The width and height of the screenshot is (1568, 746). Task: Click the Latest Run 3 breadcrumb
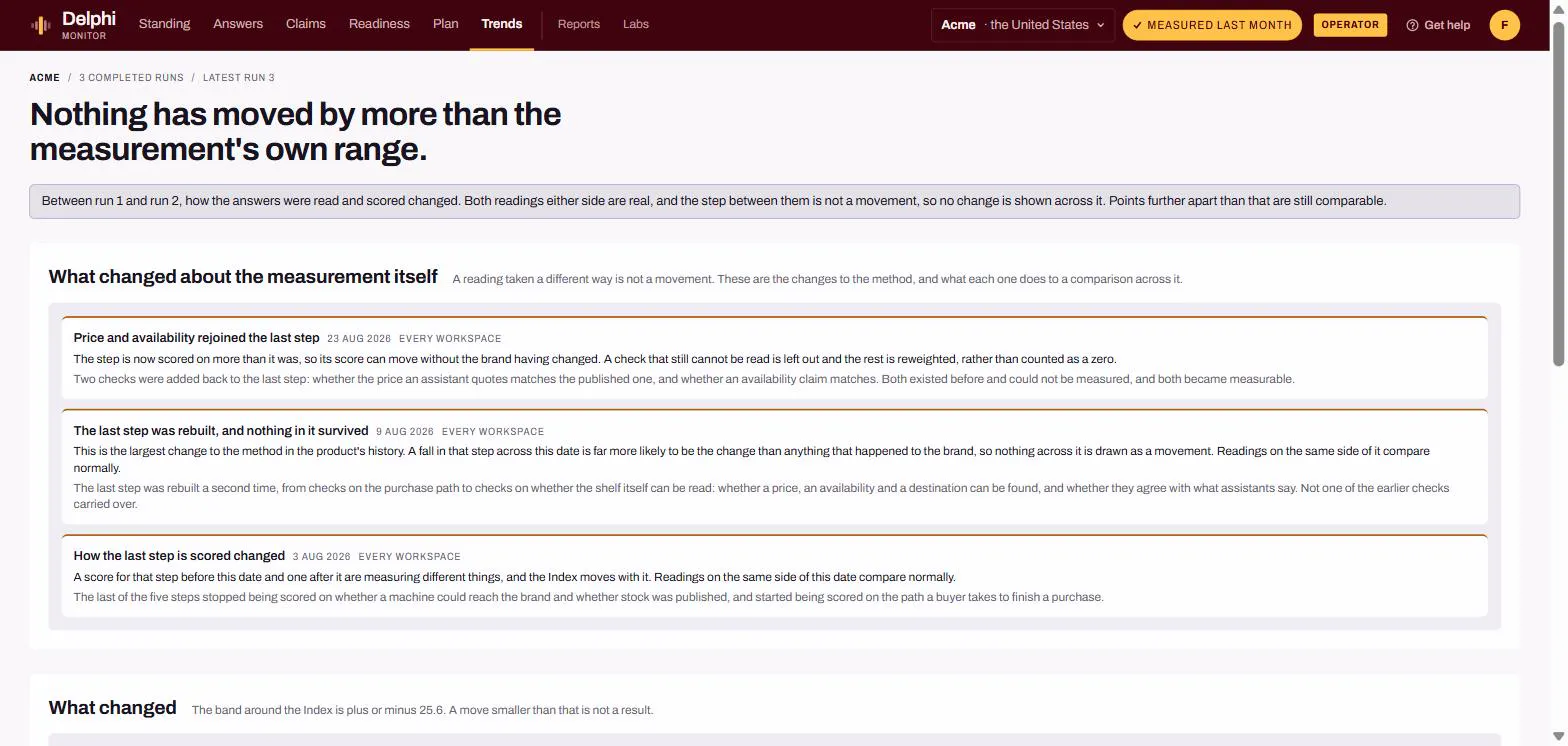pyautogui.click(x=239, y=78)
